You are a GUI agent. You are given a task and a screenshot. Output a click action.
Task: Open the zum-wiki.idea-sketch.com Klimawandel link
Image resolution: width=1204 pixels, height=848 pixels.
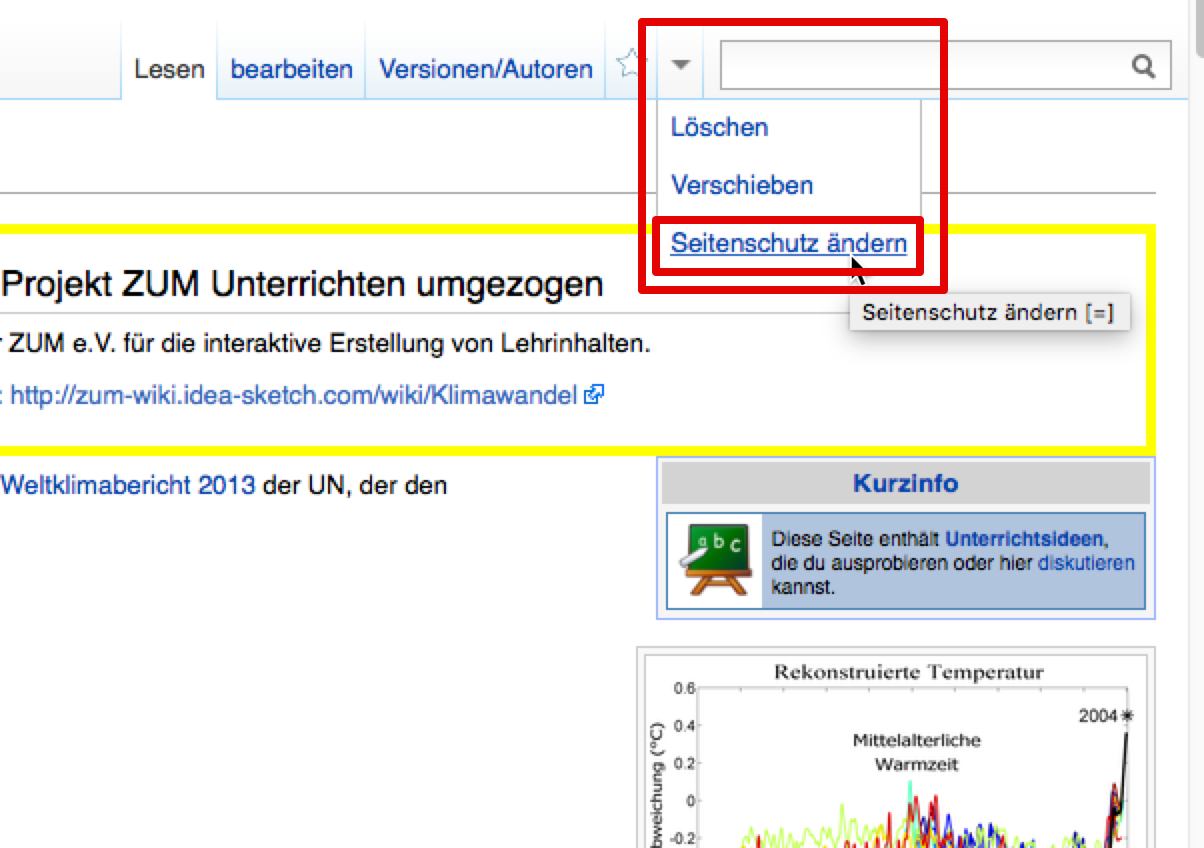tap(293, 396)
